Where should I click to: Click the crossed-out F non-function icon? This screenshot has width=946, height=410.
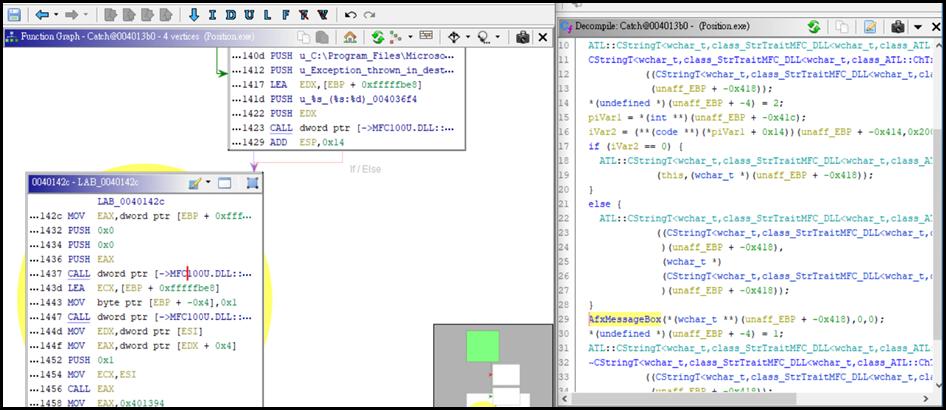pos(304,14)
